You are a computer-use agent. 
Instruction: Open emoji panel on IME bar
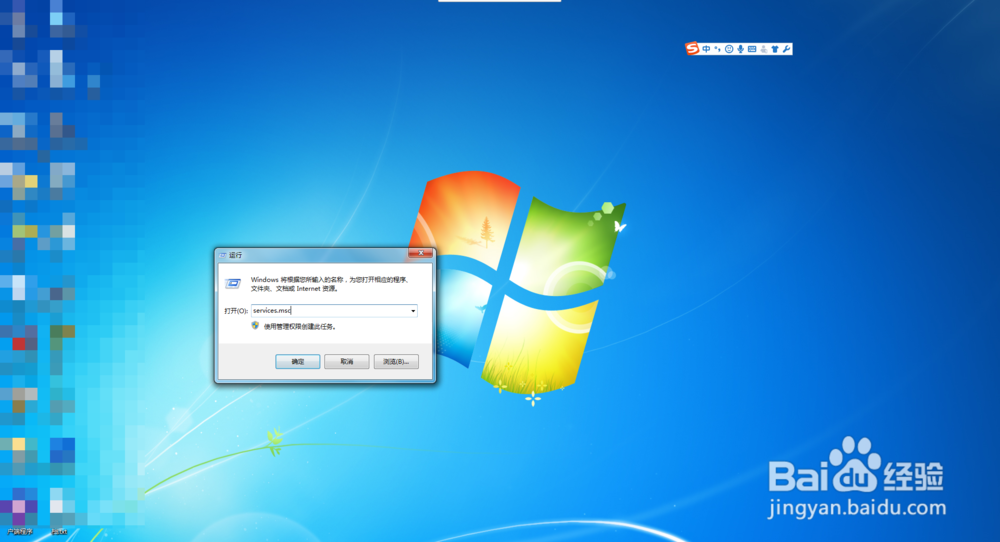[x=729, y=49]
